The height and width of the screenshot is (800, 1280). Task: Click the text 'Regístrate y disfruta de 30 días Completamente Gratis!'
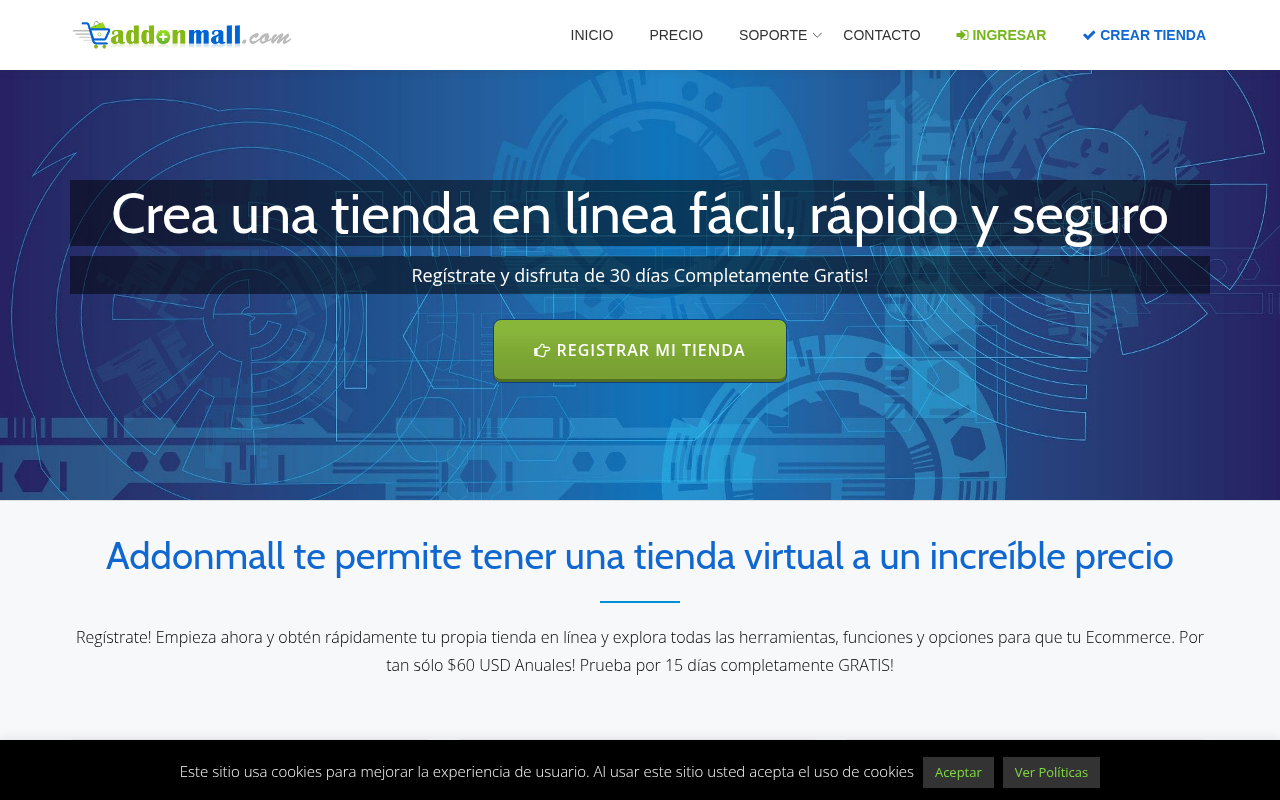pyautogui.click(x=640, y=275)
